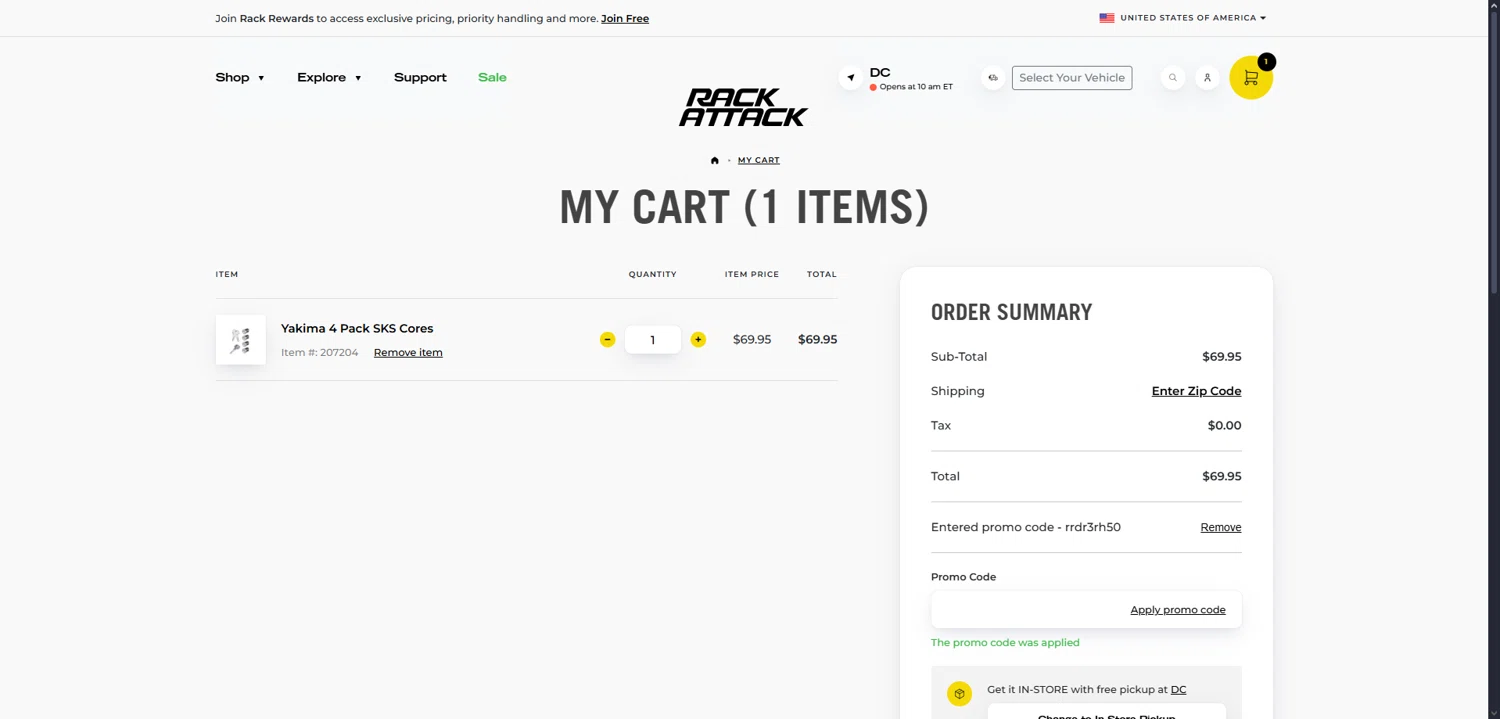
Task: Click 'The promo code was applied' message
Action: pos(1005,643)
